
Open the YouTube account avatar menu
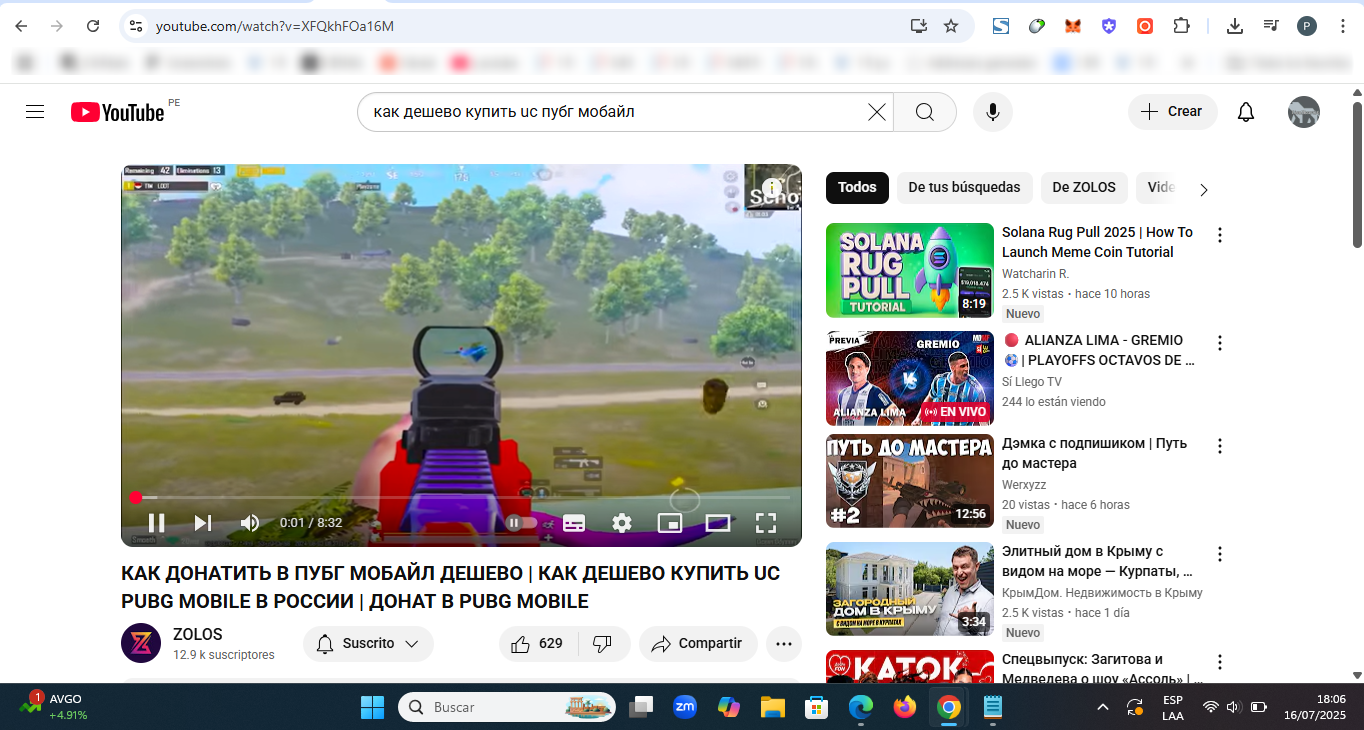(x=1304, y=112)
